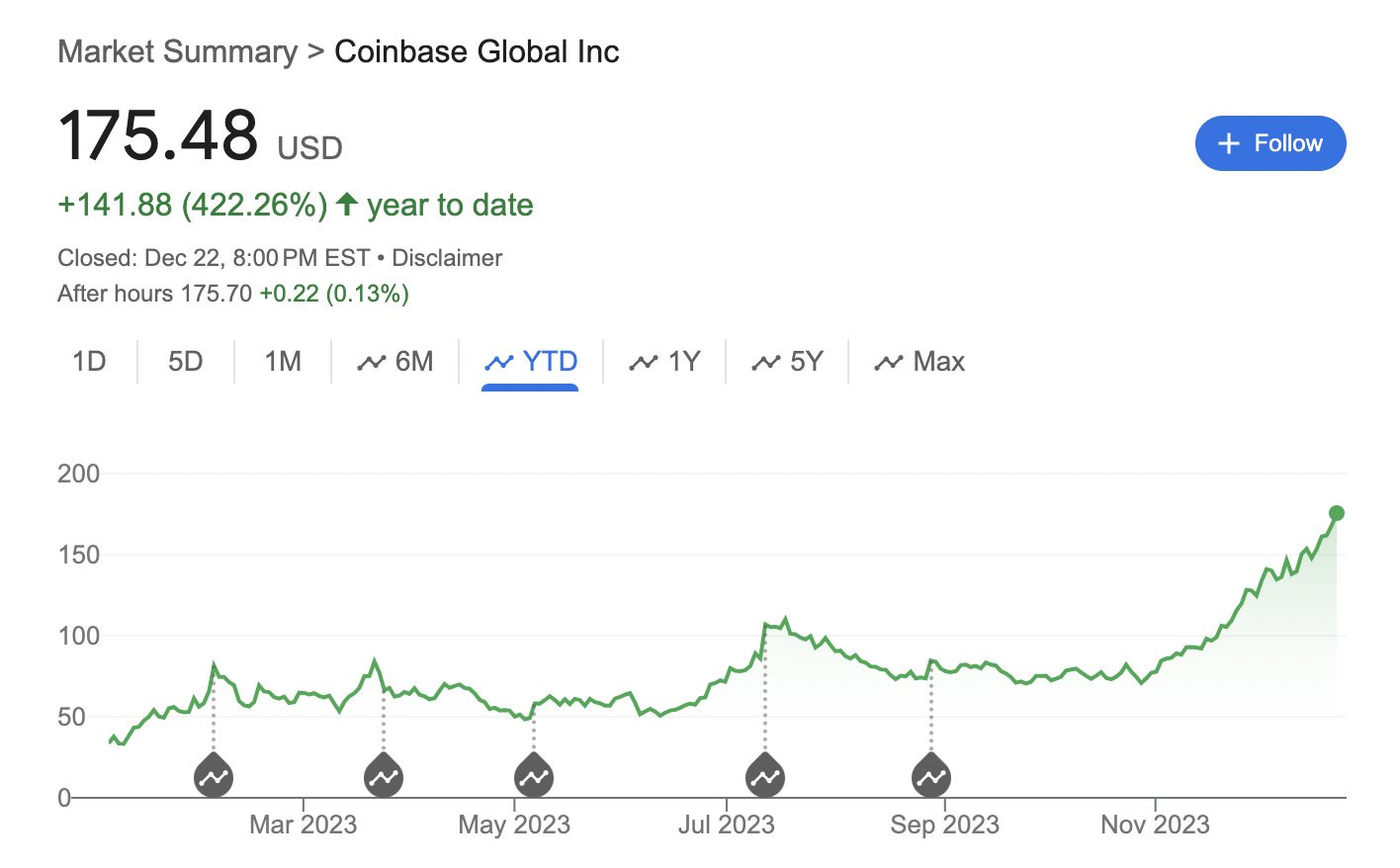Open the 5Y price history tab

click(788, 362)
